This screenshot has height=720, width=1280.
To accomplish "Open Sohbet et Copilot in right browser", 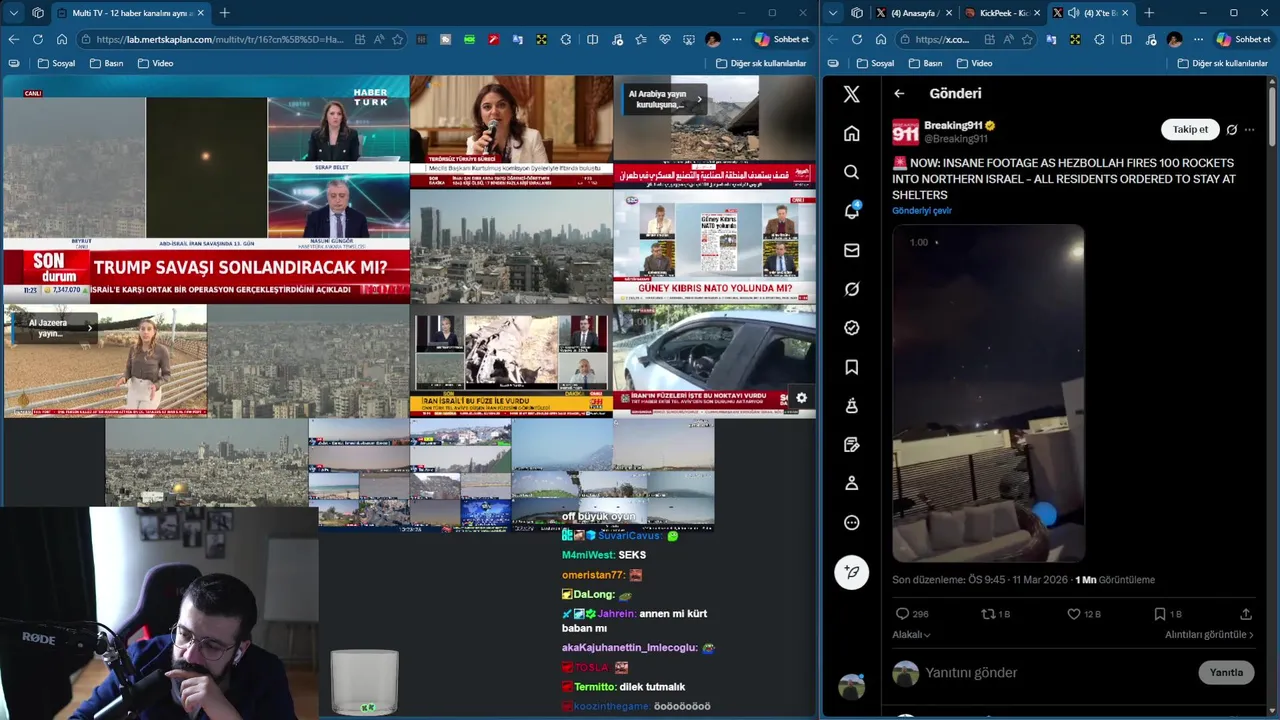I will [1243, 39].
